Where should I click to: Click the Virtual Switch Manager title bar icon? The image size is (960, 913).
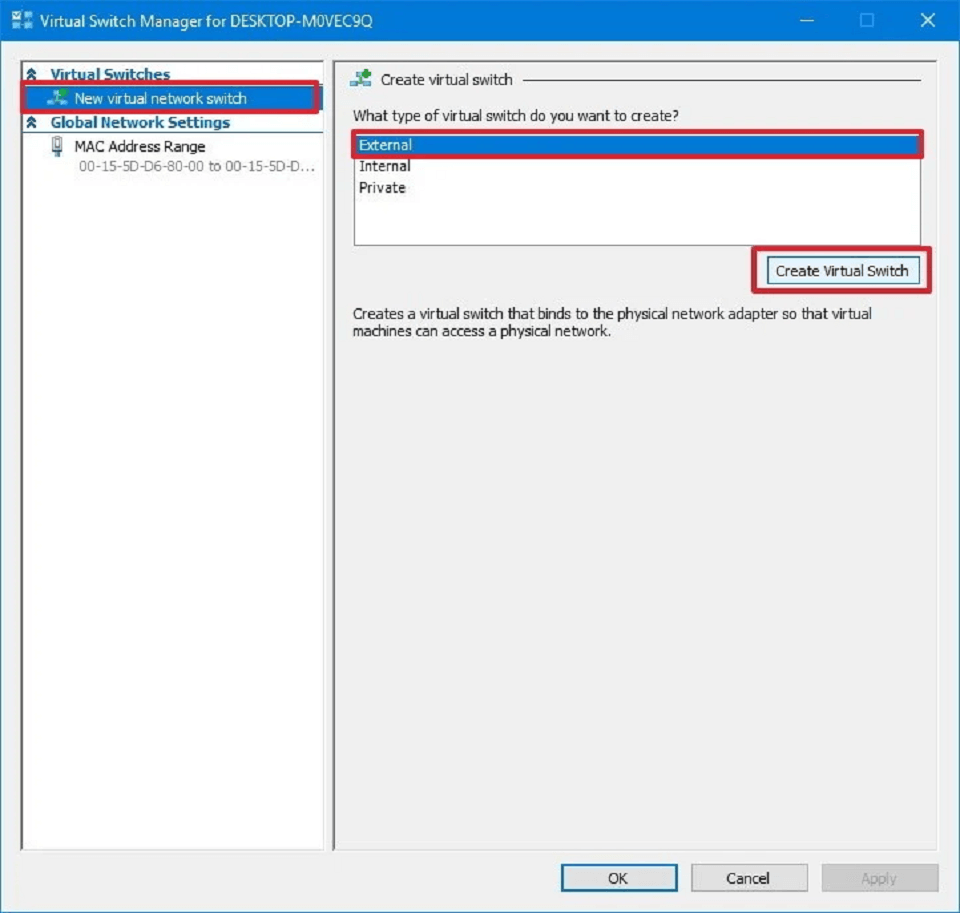(22, 20)
